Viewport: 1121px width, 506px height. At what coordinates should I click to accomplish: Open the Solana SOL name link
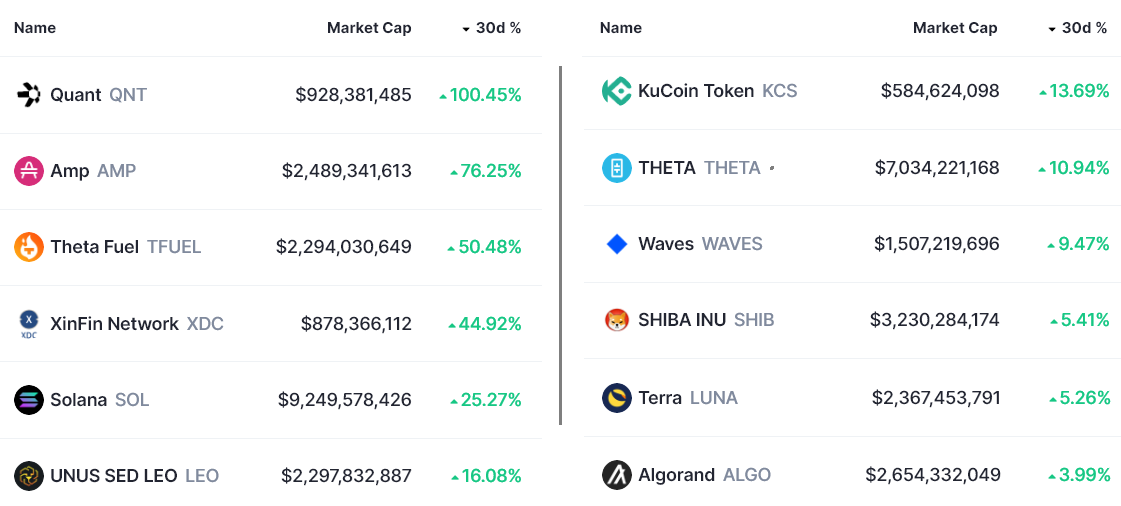[x=79, y=400]
